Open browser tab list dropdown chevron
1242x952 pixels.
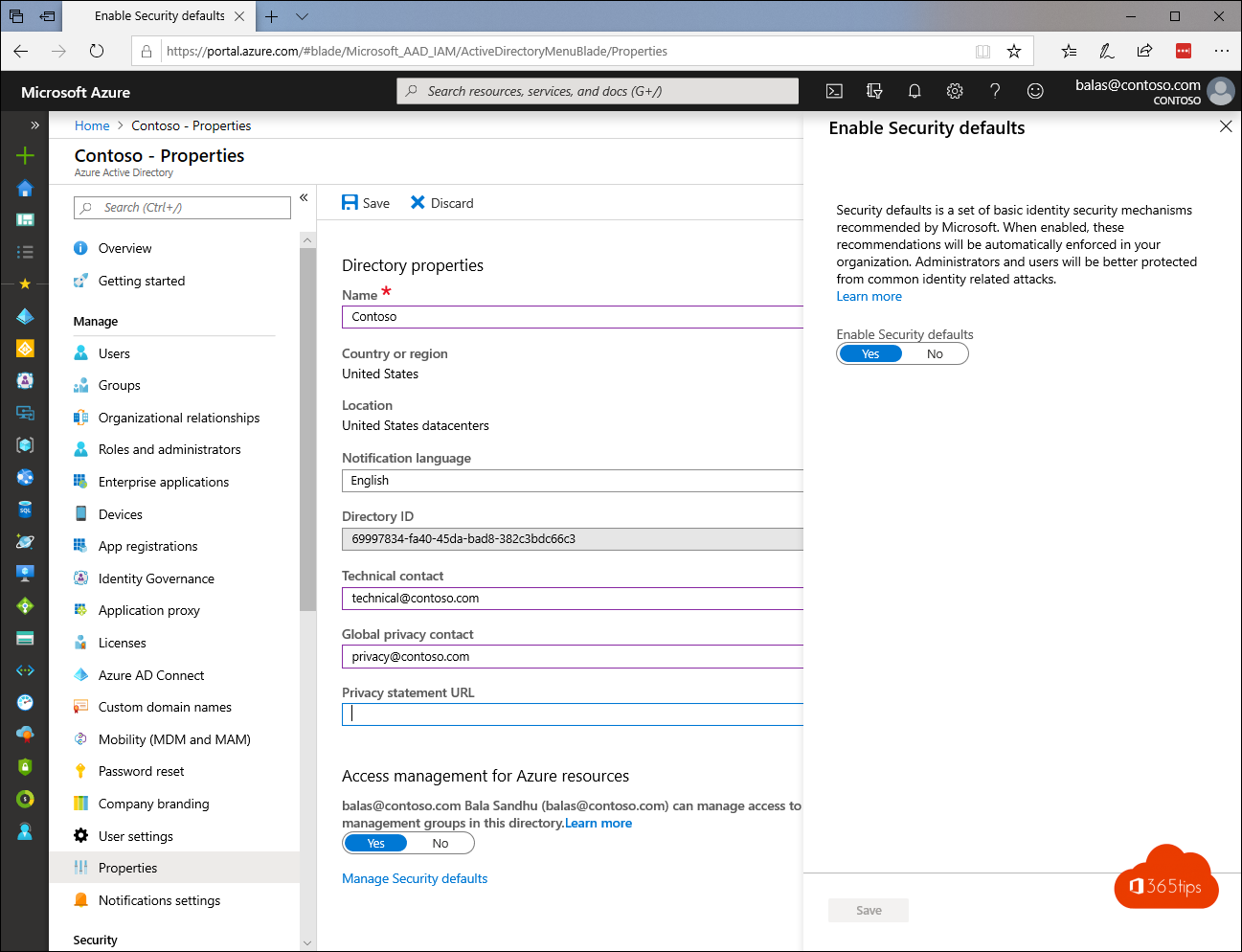click(x=303, y=16)
